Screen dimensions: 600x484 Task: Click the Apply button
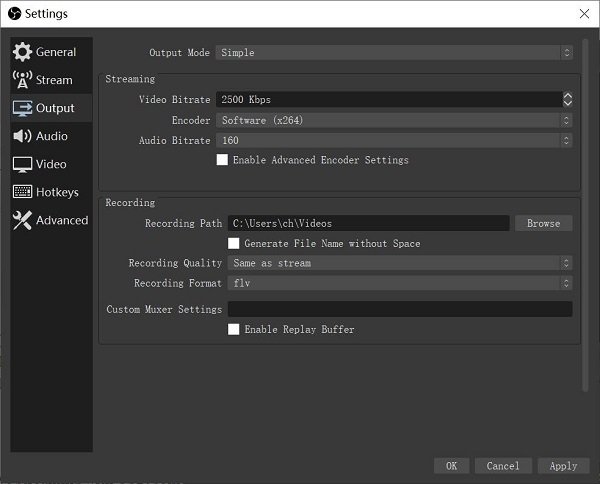563,466
